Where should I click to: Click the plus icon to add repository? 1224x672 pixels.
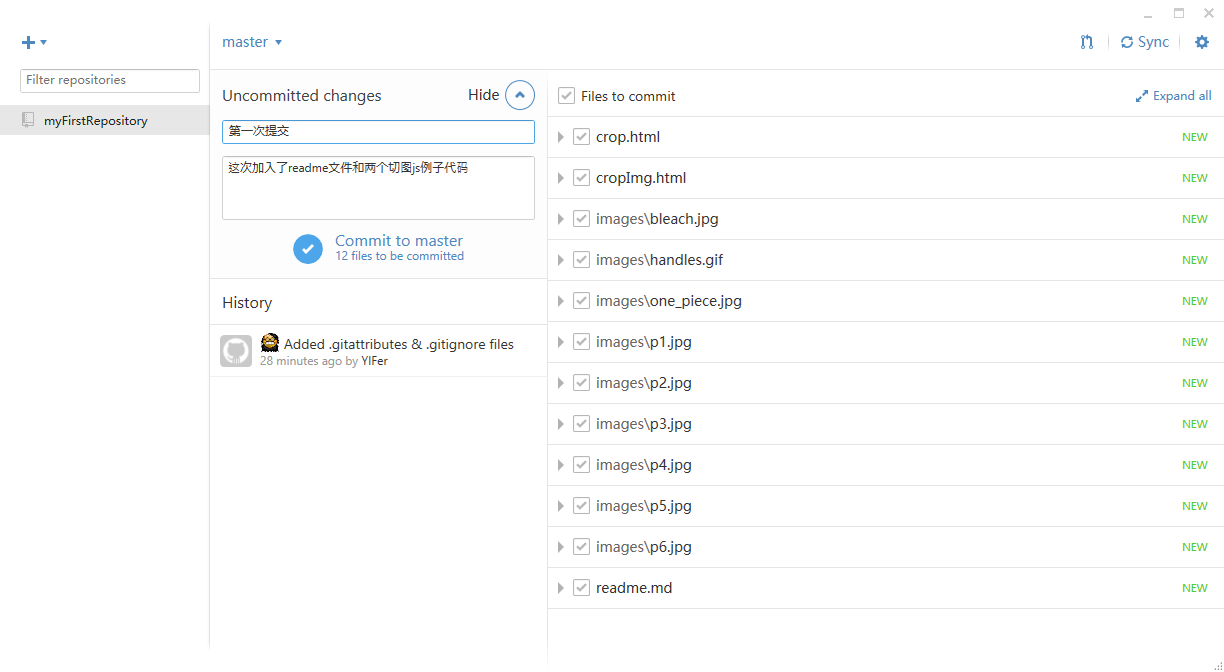[x=29, y=42]
